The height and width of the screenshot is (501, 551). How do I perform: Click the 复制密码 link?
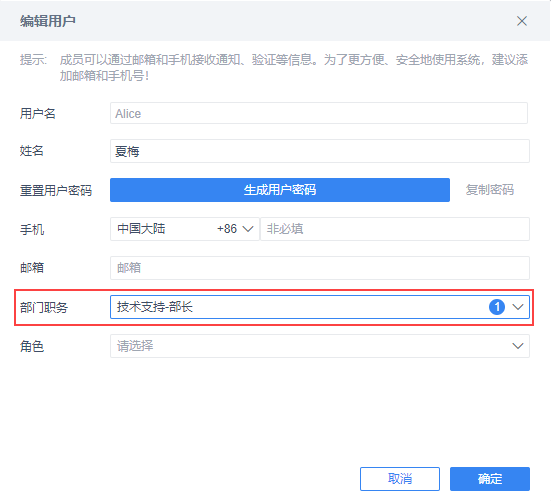tap(490, 190)
